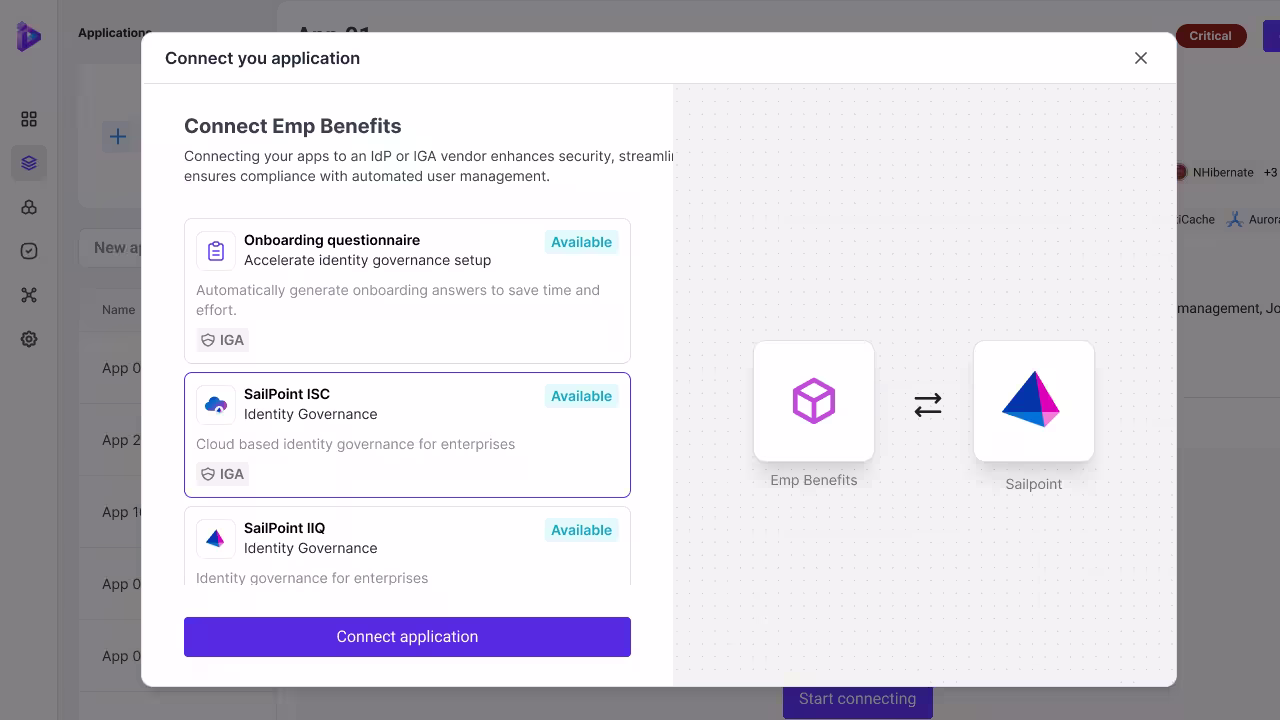Pick the SailPoint IIQ integration card
Screen dimensions: 1280x720
407,546
